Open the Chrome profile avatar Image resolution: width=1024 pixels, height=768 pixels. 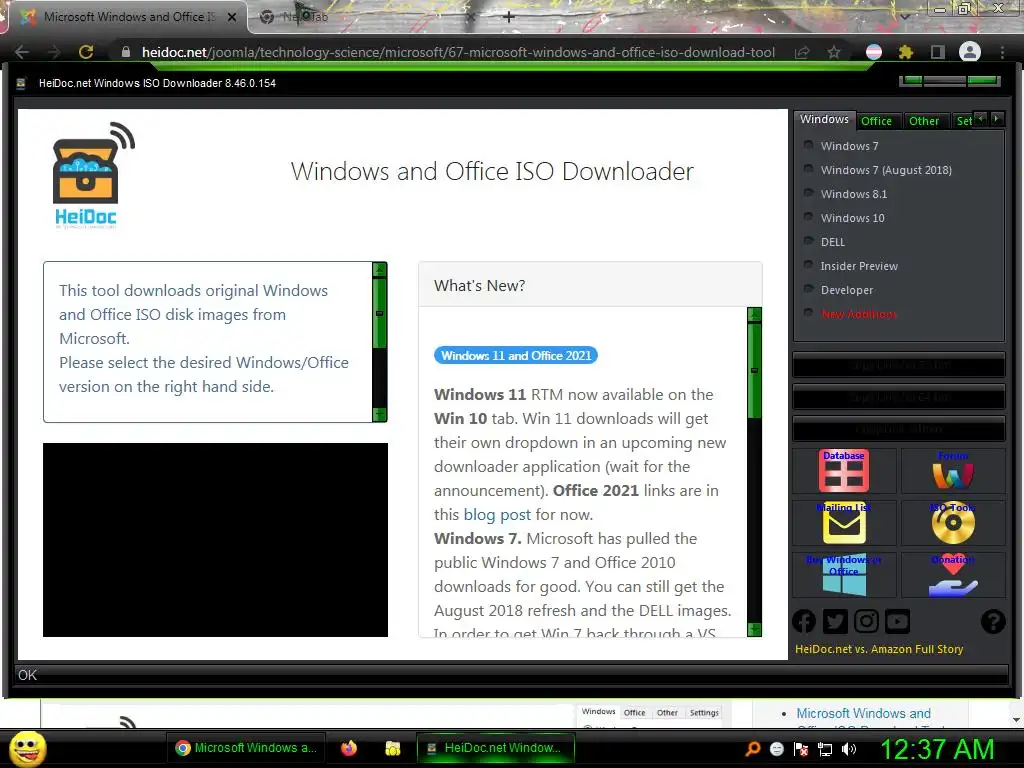pos(970,52)
